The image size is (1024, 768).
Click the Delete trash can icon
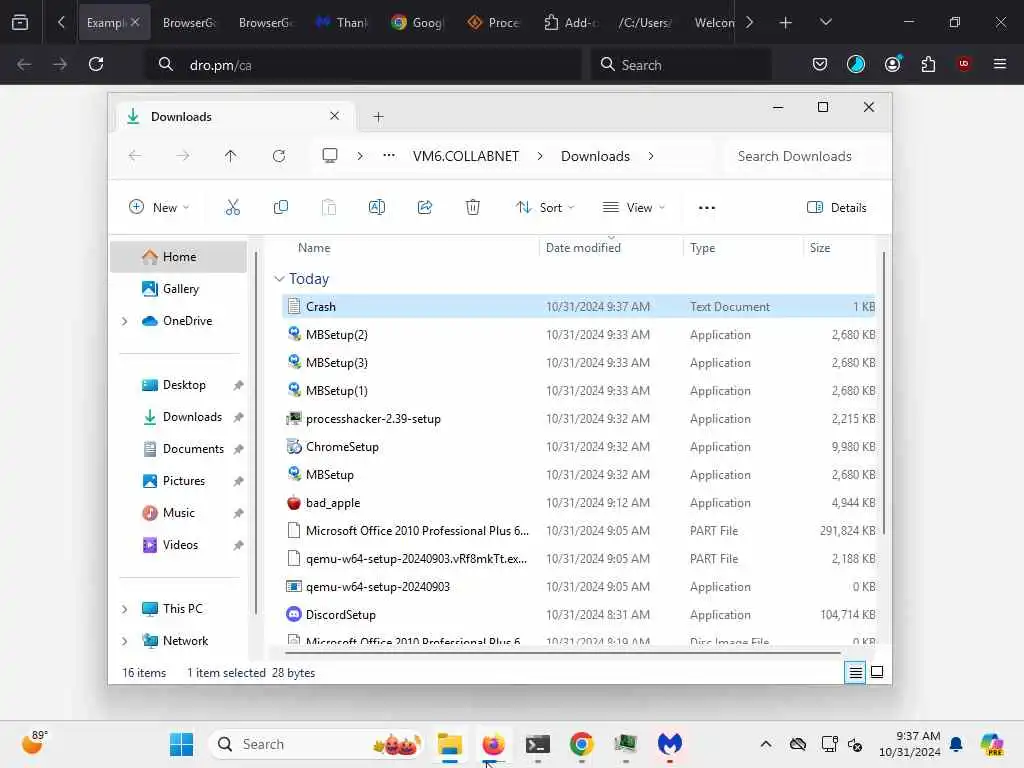point(473,208)
